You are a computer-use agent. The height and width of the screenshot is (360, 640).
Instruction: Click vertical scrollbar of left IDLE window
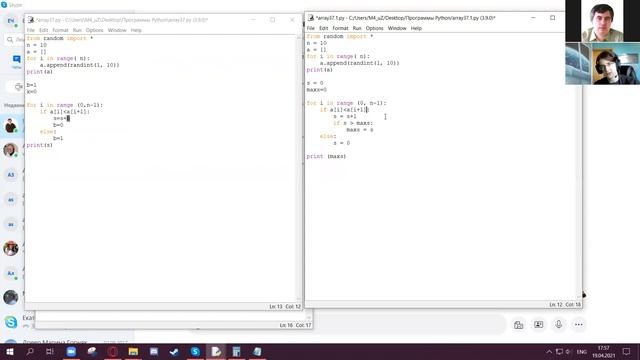point(300,168)
